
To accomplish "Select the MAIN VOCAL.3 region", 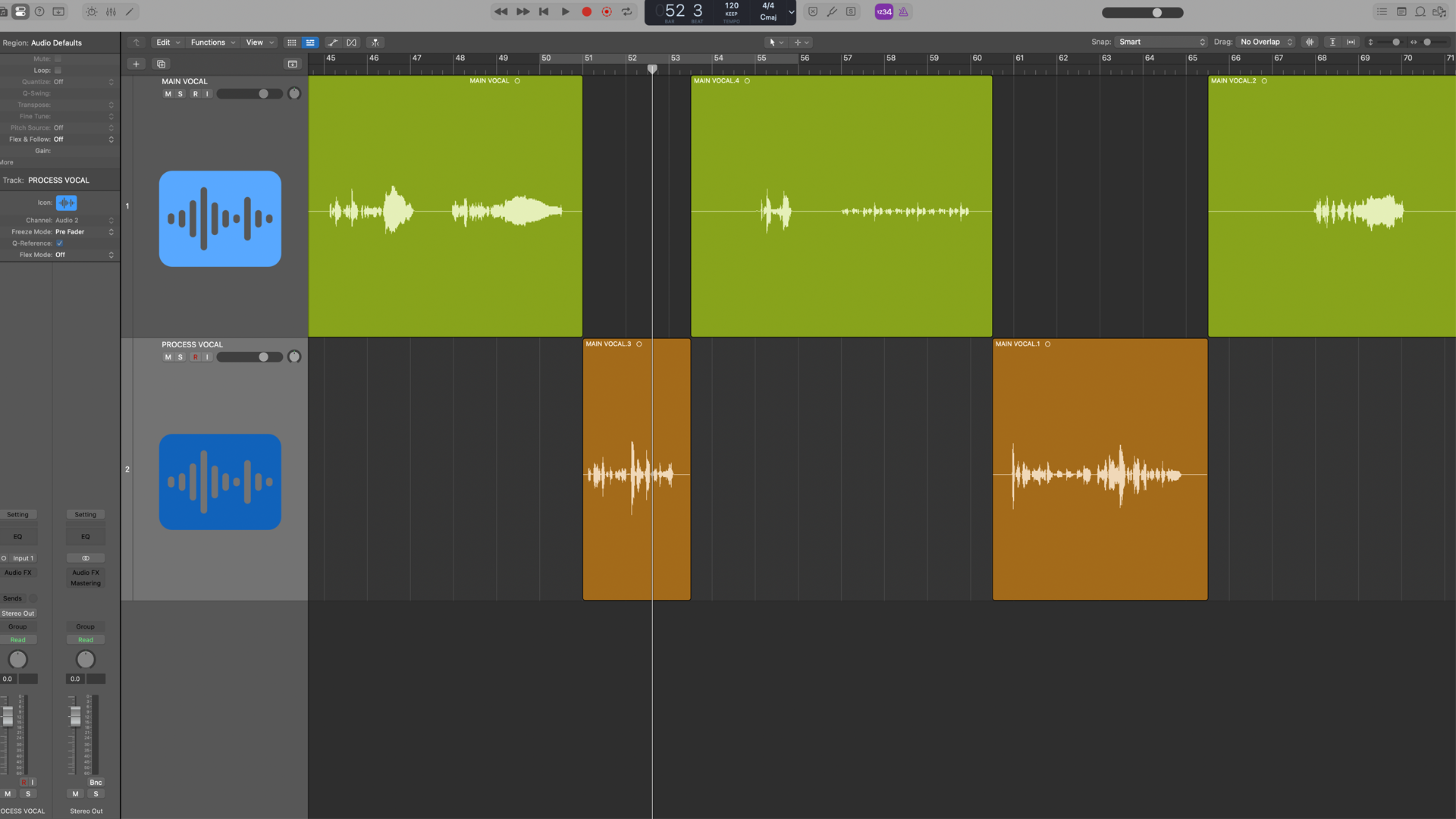I will tap(636, 469).
